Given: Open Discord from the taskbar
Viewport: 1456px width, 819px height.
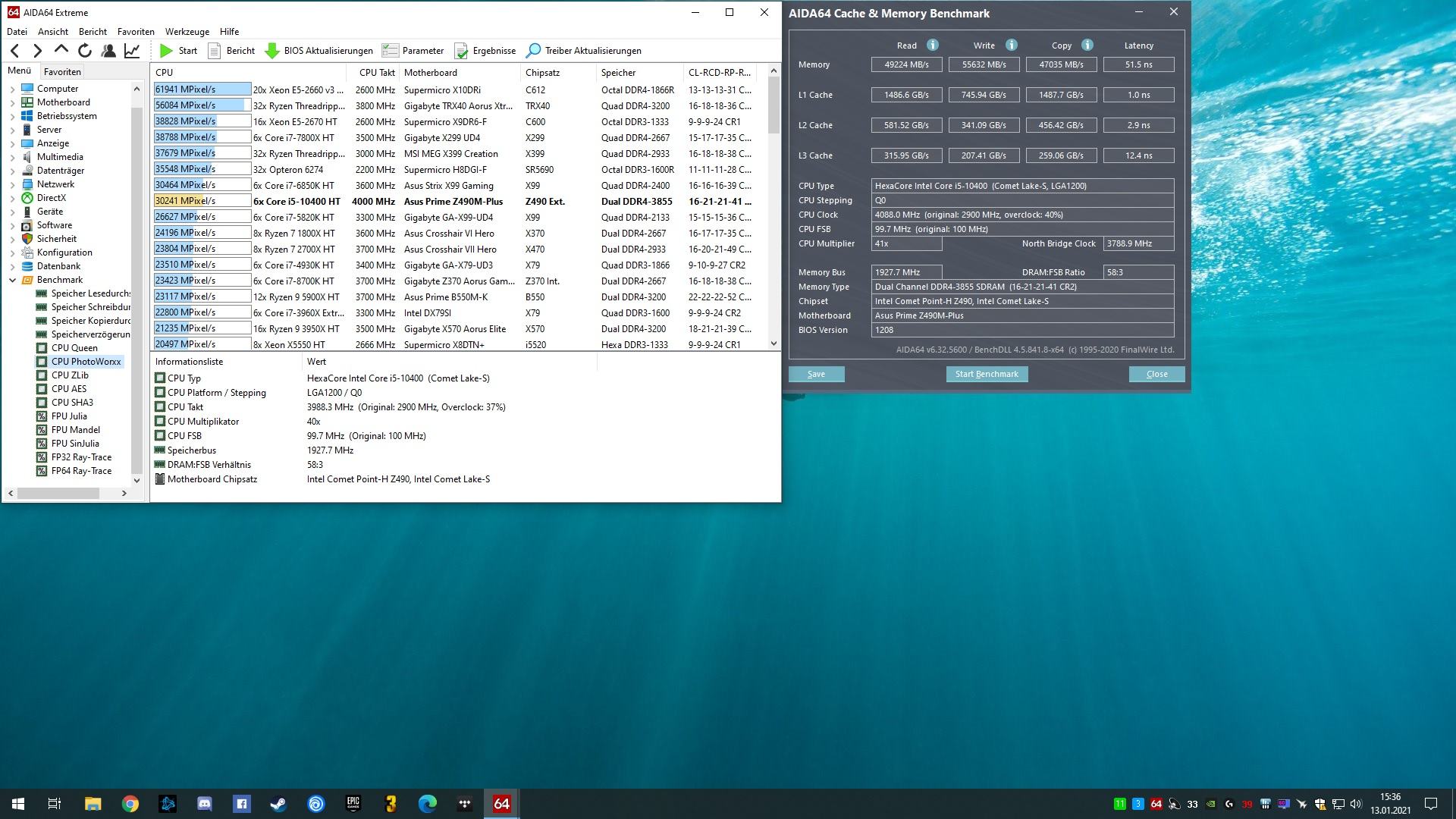Looking at the screenshot, I should point(205,804).
